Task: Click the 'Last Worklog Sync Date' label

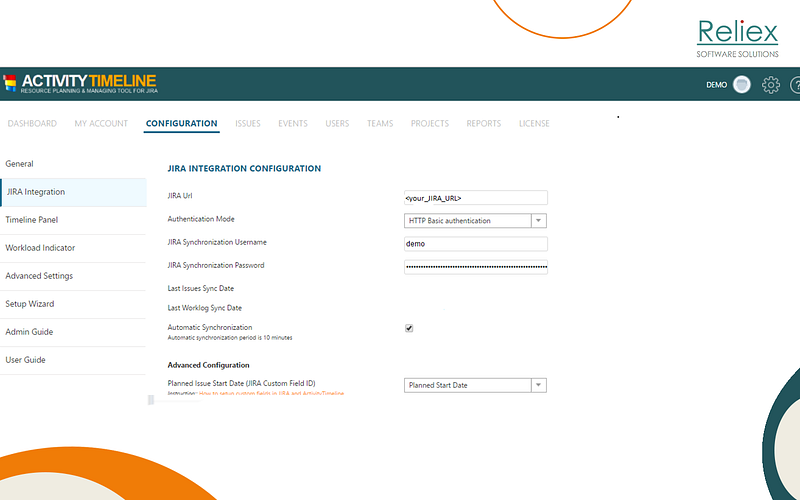Action: pyautogui.click(x=205, y=308)
